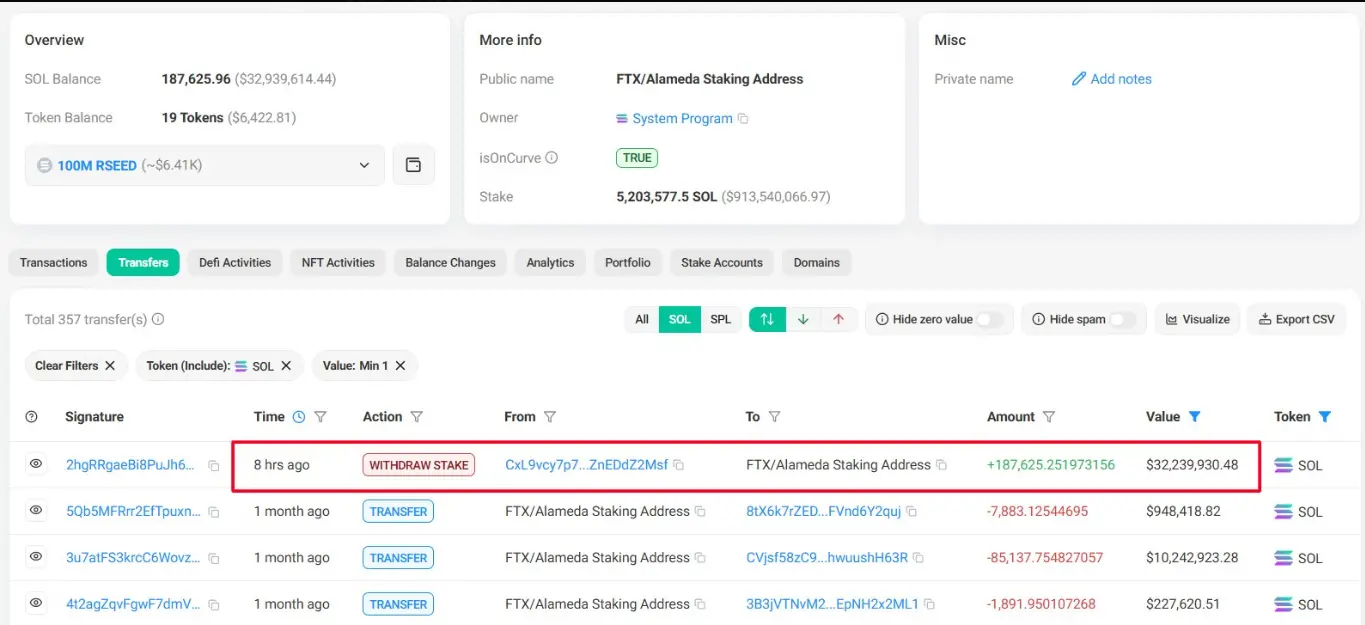Open the Stake Accounts tab
1365x625 pixels.
click(722, 263)
